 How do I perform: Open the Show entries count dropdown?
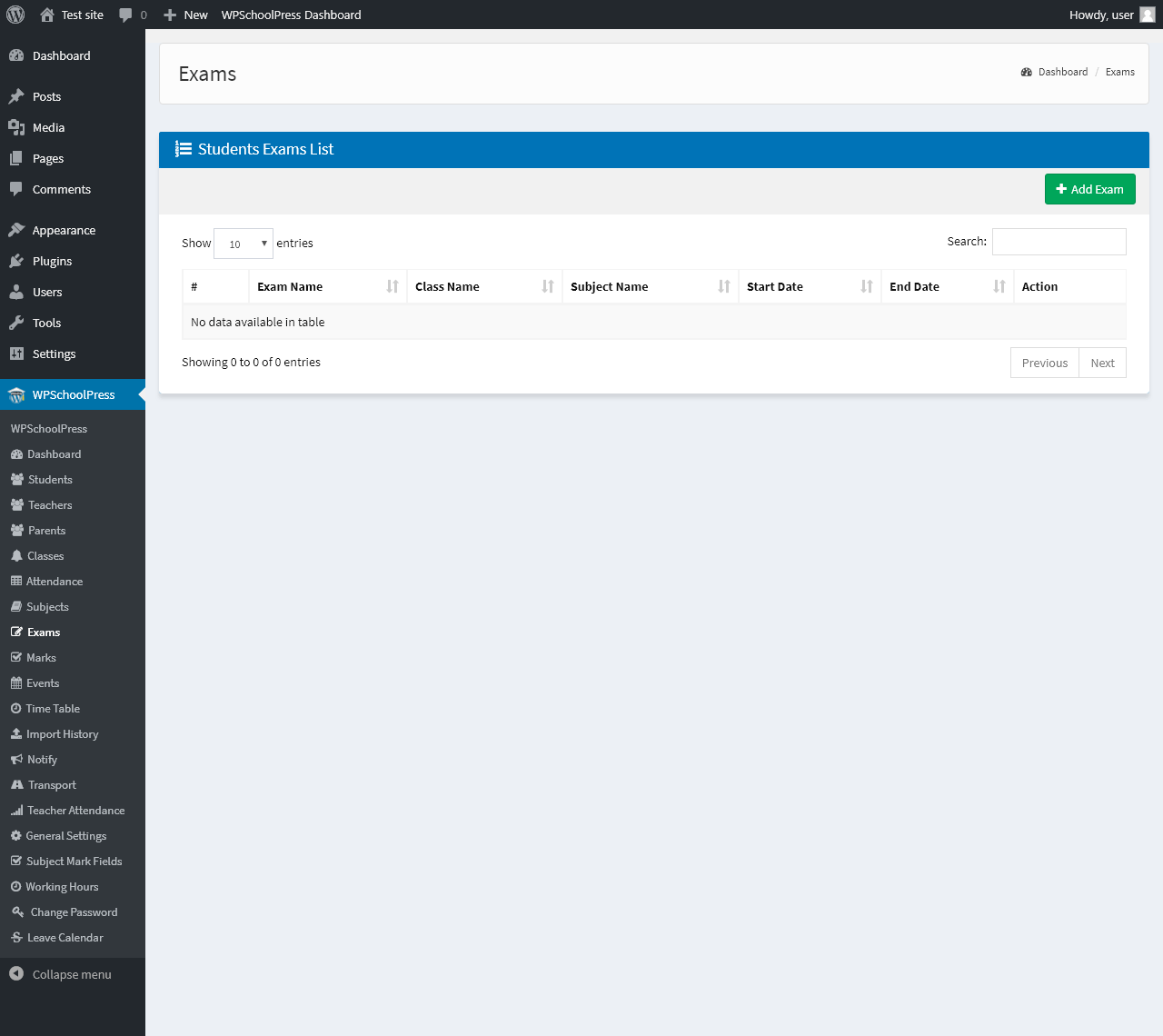tap(244, 244)
